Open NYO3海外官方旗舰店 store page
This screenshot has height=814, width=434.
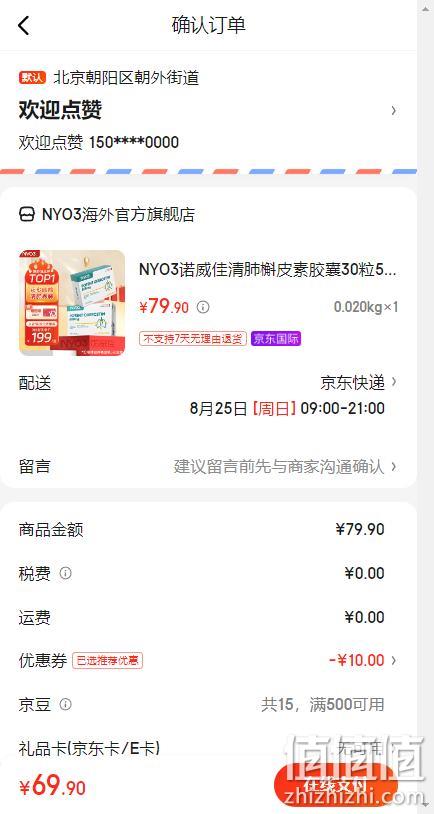(x=118, y=214)
